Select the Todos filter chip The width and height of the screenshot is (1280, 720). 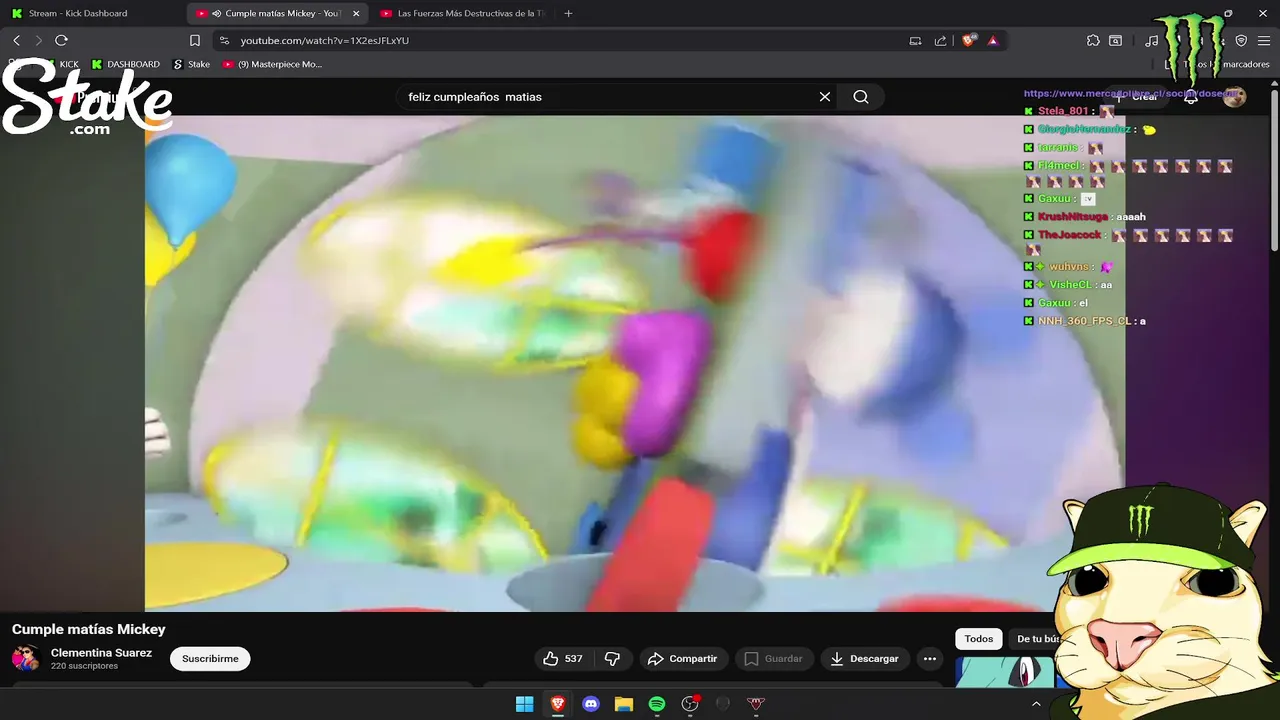click(979, 639)
